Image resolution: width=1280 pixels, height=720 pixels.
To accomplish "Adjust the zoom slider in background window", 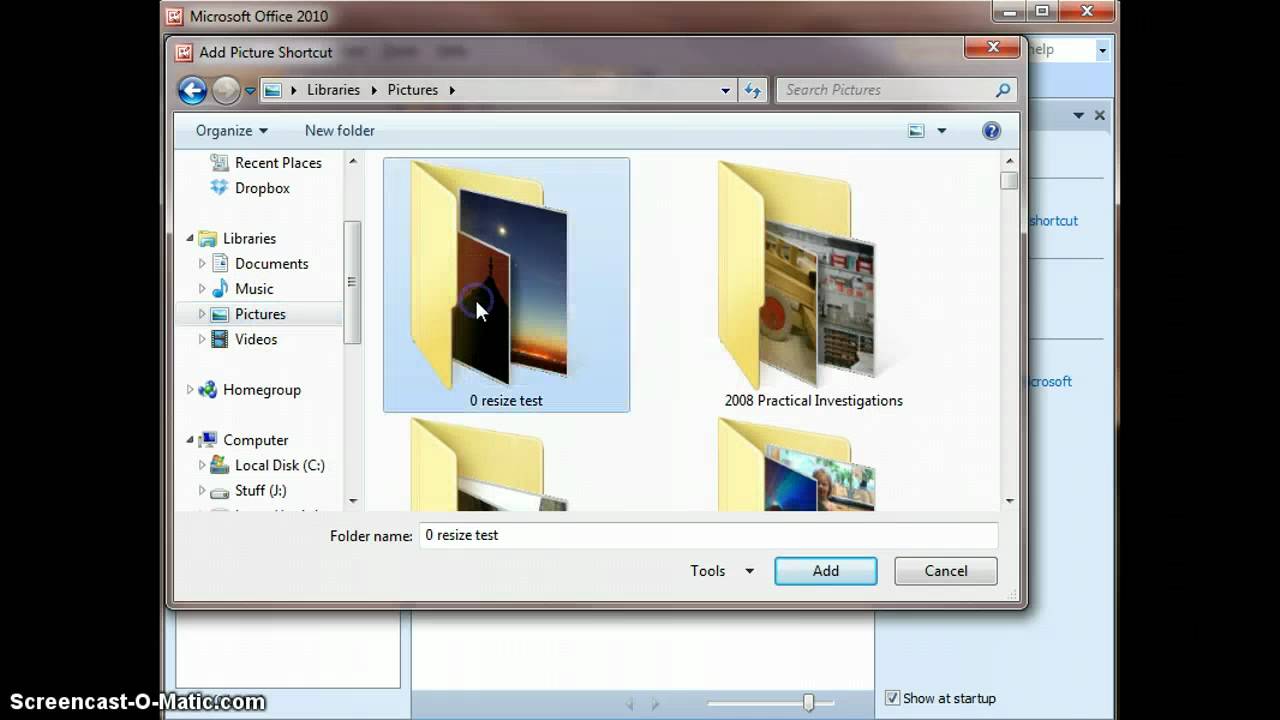I will tap(808, 703).
